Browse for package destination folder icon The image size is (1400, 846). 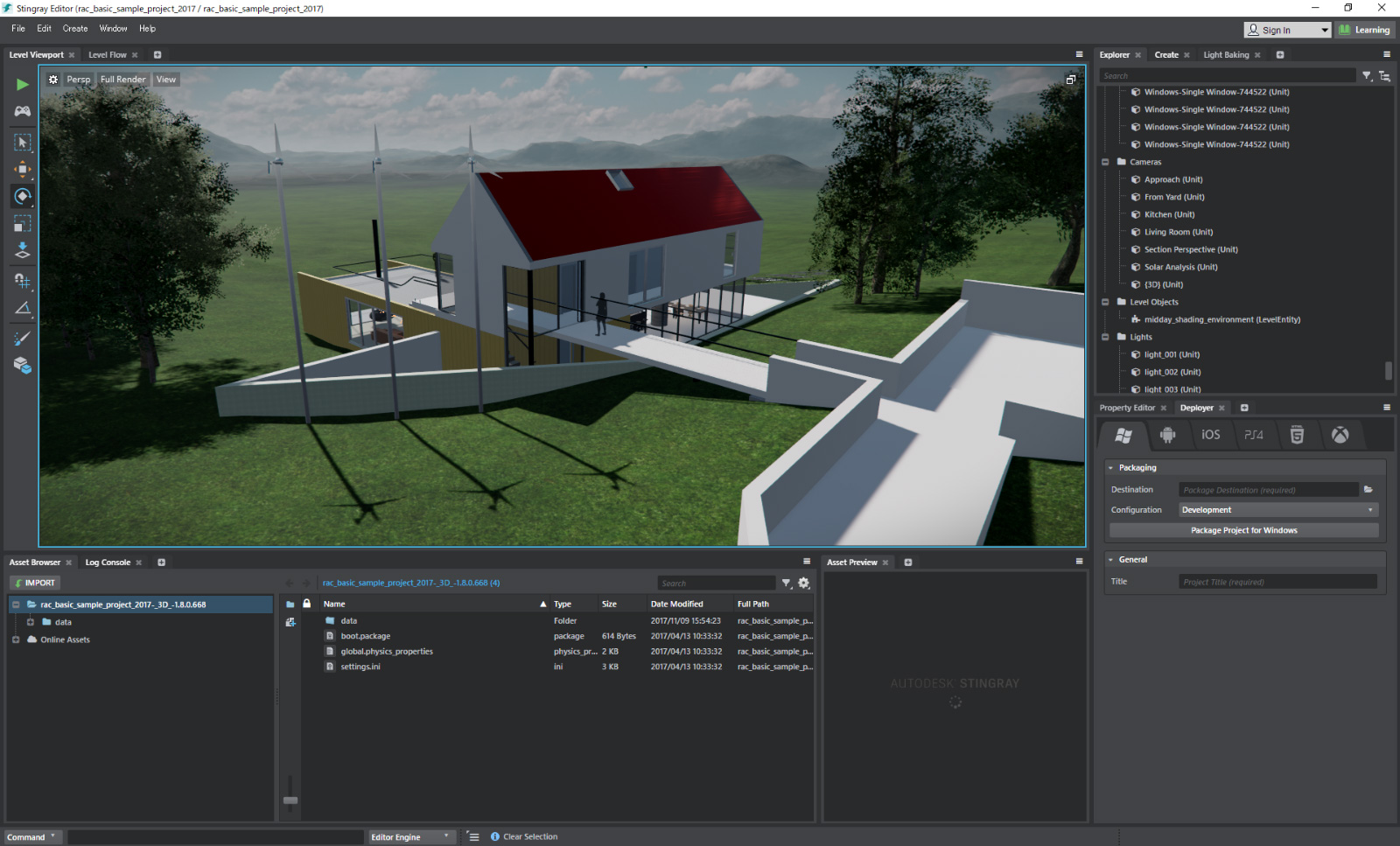[x=1368, y=490]
